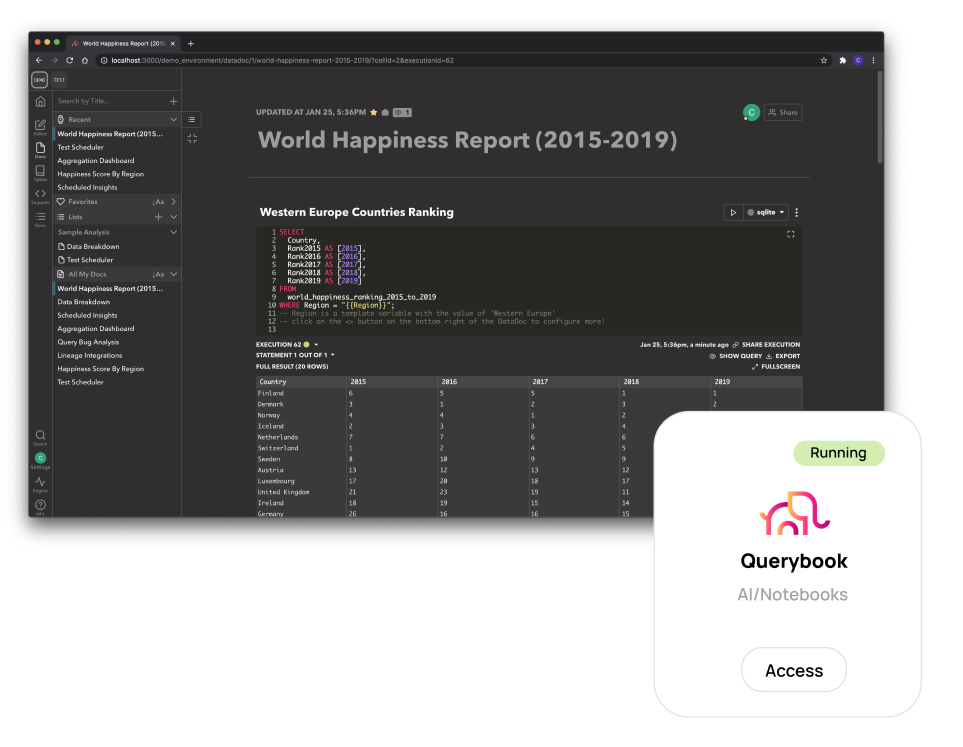Open the Info help icon
This screenshot has height=747, width=963.
41,506
